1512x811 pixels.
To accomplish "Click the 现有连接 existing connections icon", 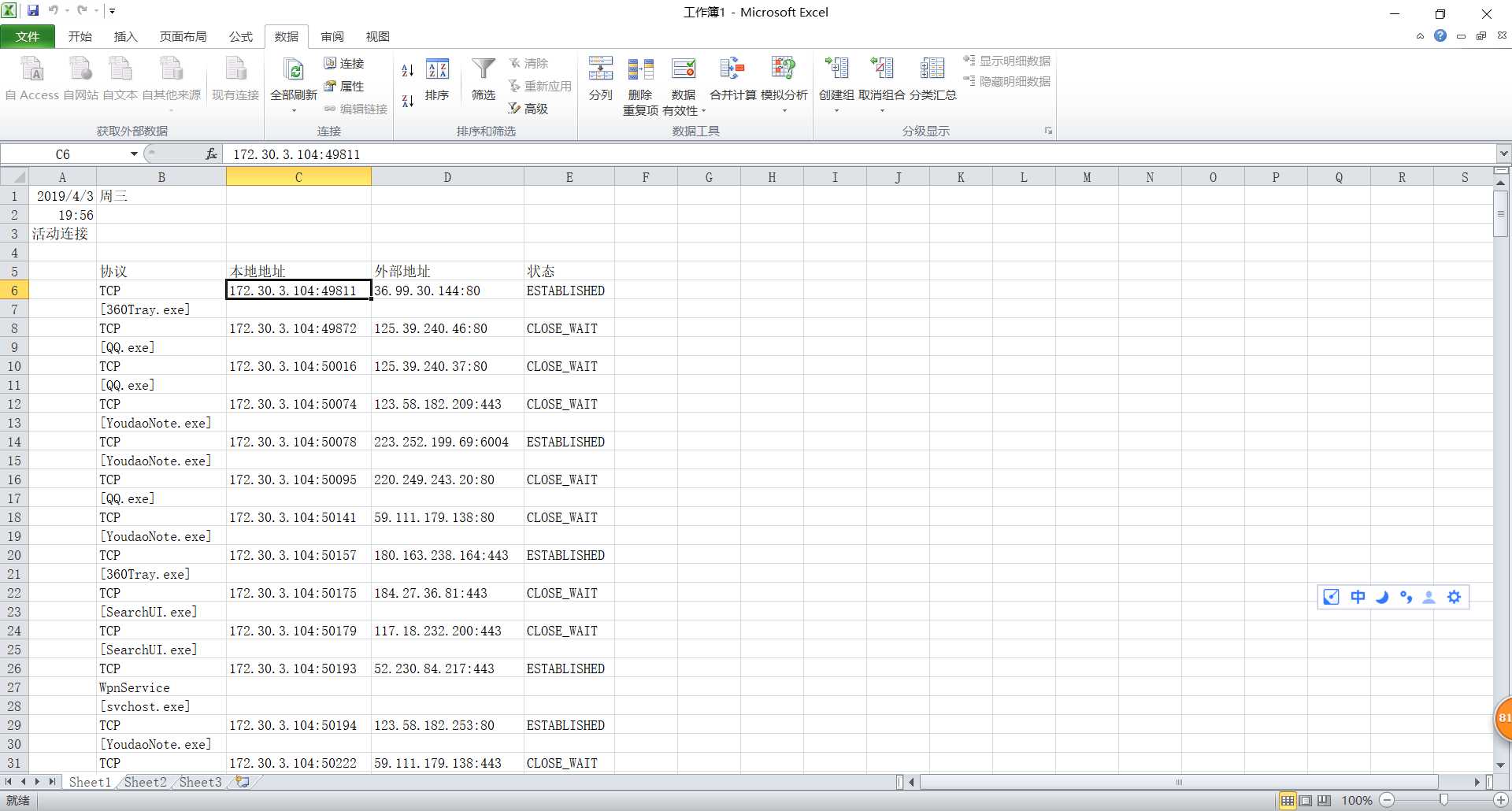I will [235, 69].
